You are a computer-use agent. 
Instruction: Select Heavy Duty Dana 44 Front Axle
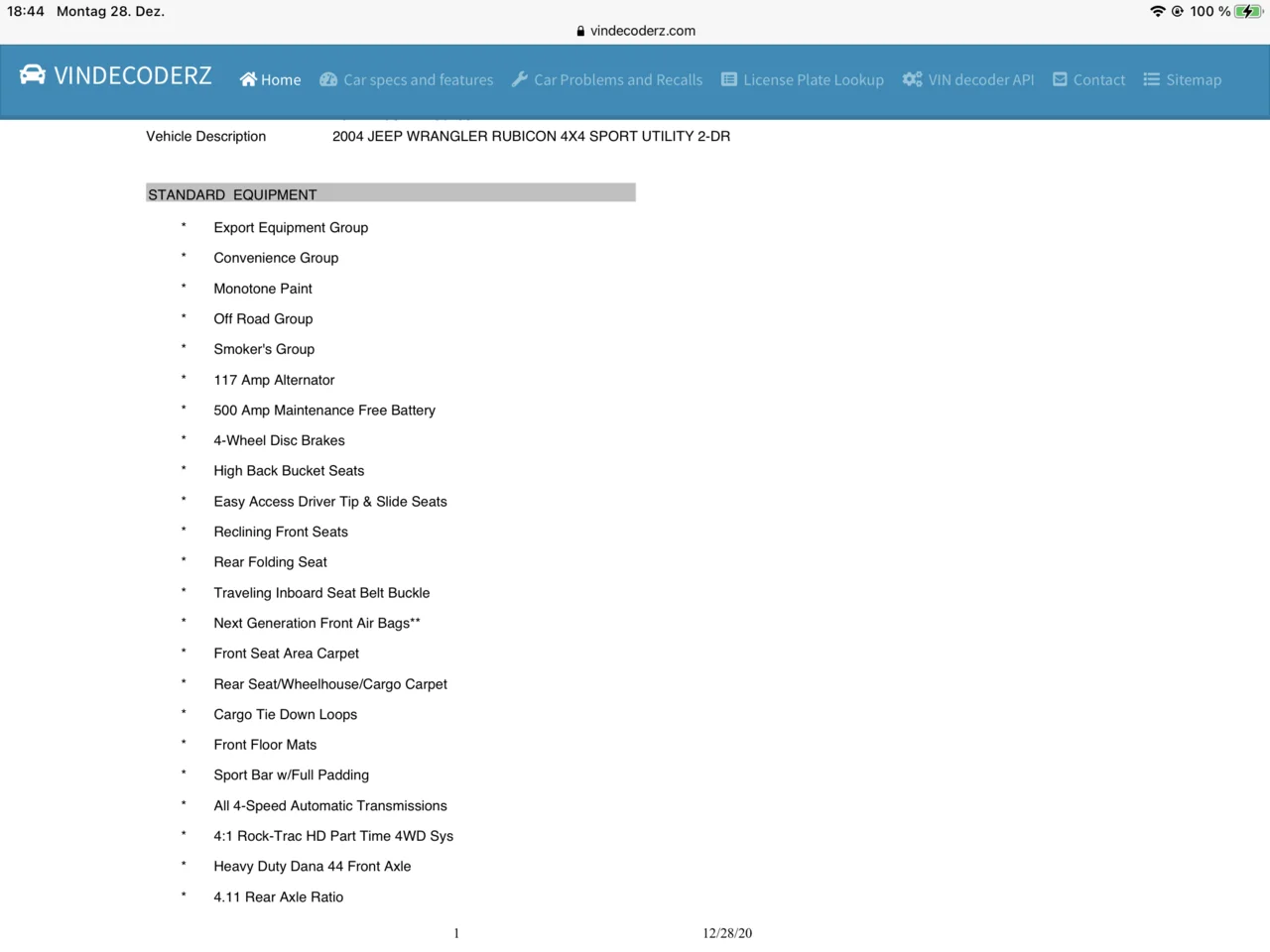tap(312, 866)
